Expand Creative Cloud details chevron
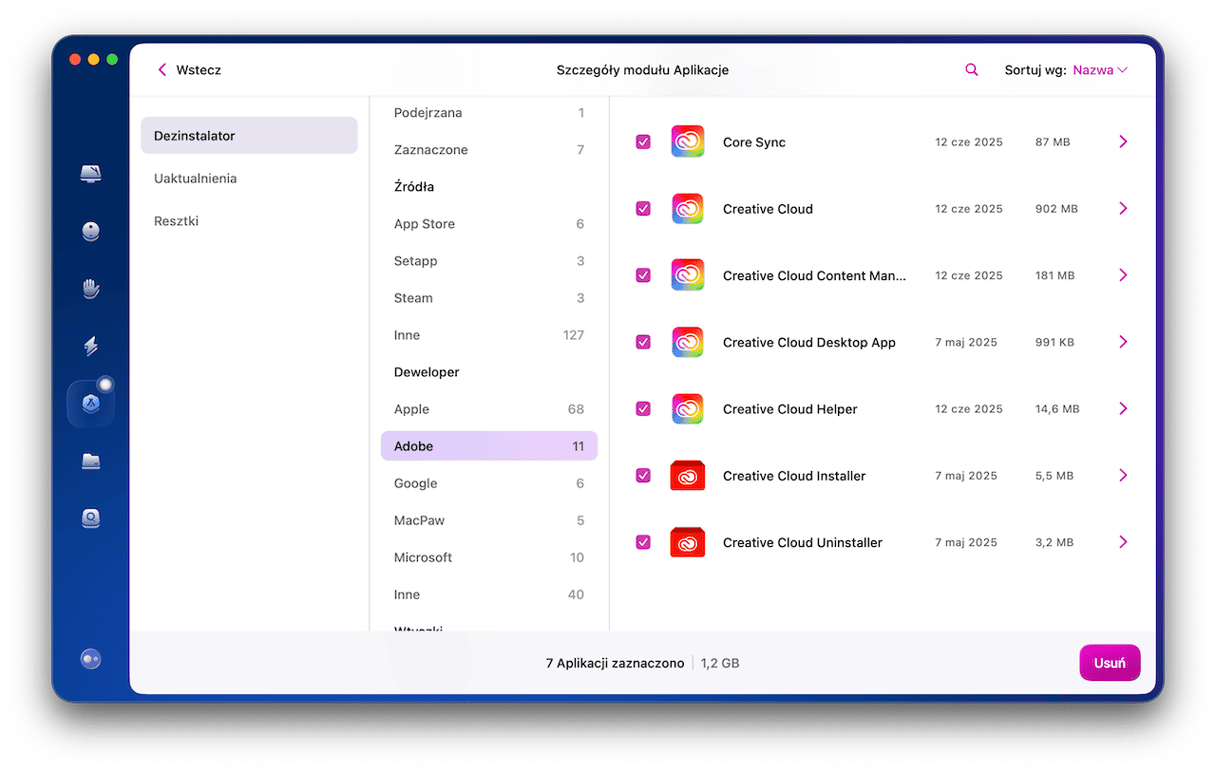1216x771 pixels. point(1123,209)
